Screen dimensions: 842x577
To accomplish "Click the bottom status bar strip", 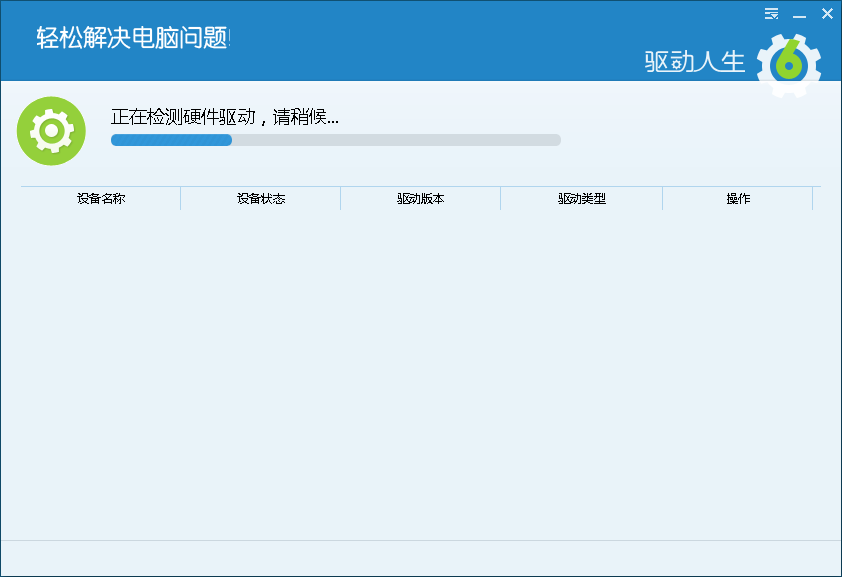I will [421, 557].
